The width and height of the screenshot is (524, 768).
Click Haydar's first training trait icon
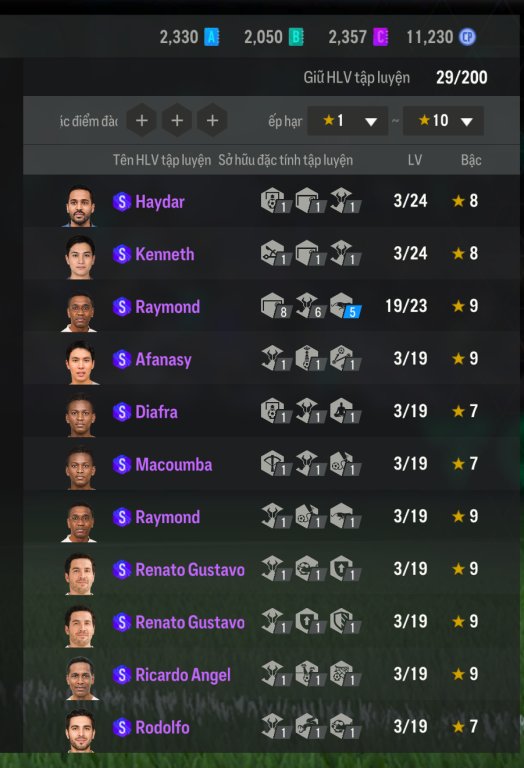pyautogui.click(x=276, y=201)
